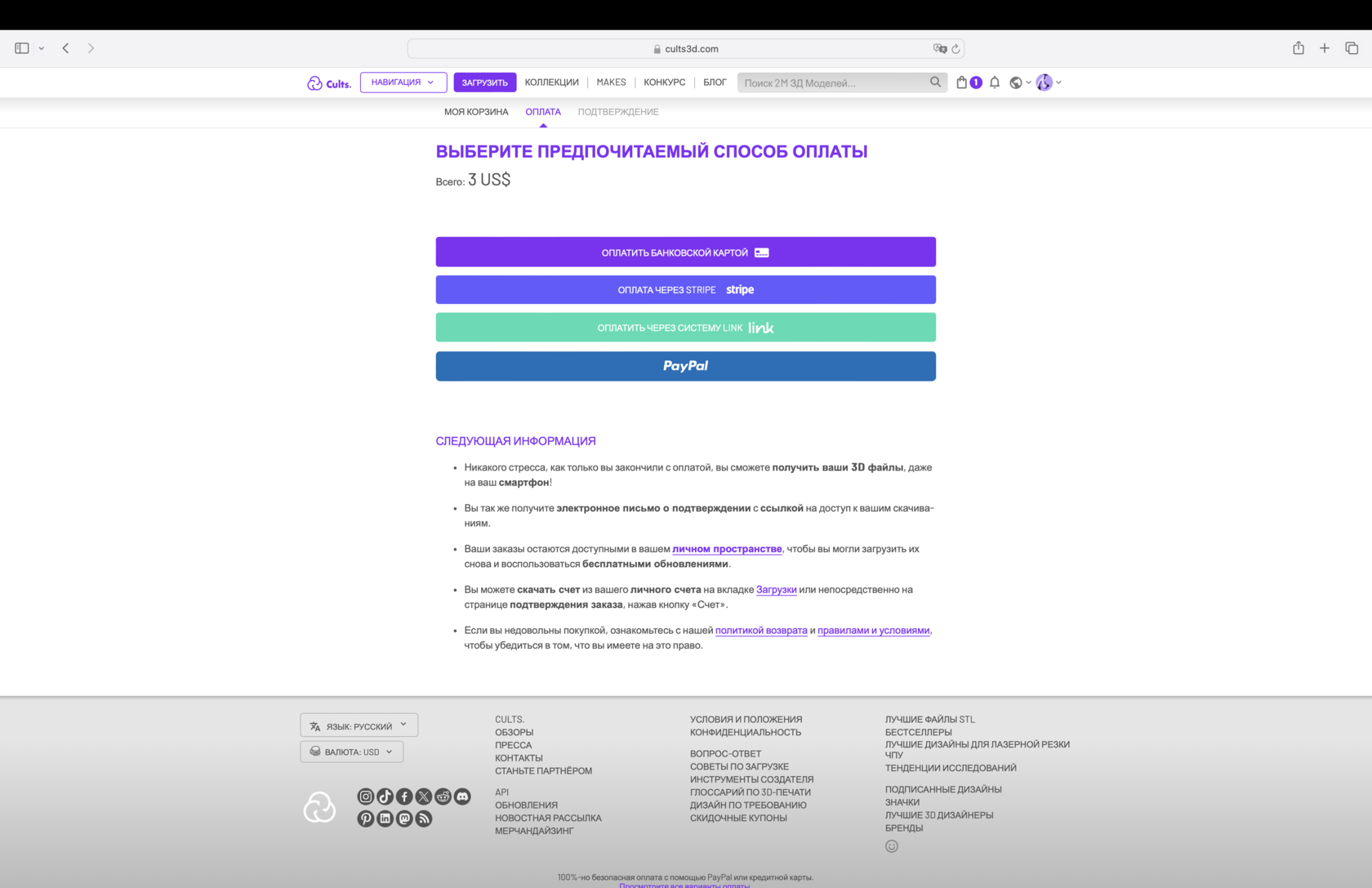The image size is (1372, 888).
Task: Expand Safari sidebar options chevron
Action: [x=42, y=48]
